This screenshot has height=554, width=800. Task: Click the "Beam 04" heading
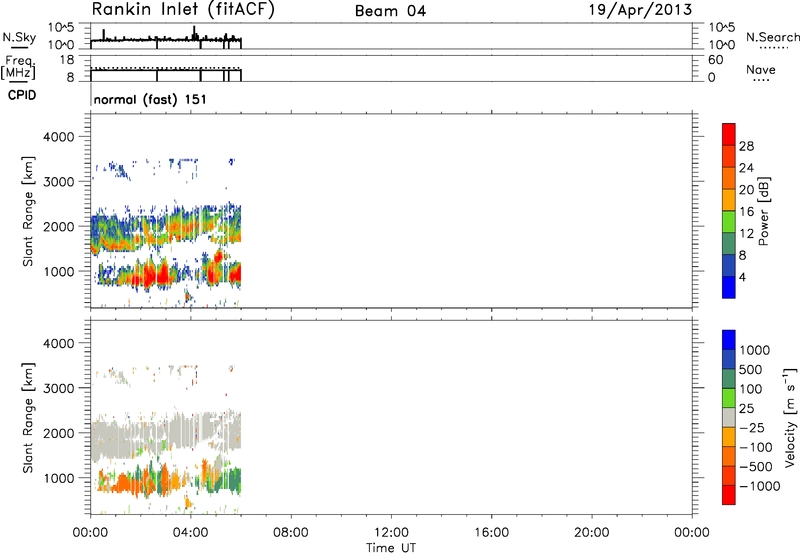click(x=390, y=11)
